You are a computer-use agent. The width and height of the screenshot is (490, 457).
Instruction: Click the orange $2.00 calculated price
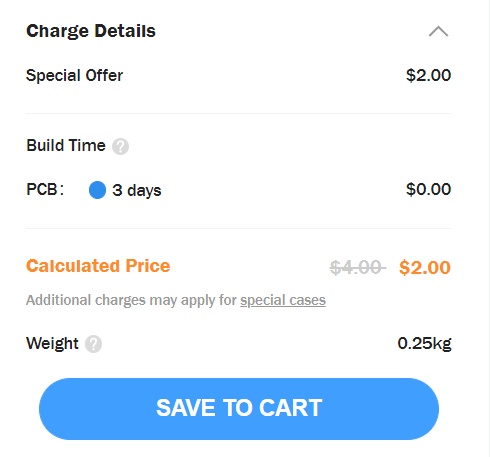pyautogui.click(x=425, y=268)
